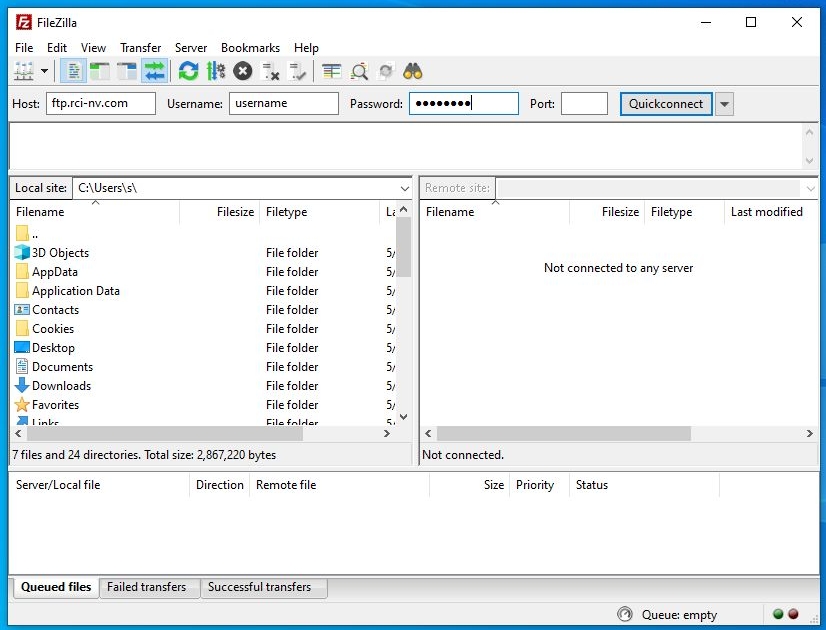The image size is (826, 630).
Task: Focus the Port input field
Action: 584,103
